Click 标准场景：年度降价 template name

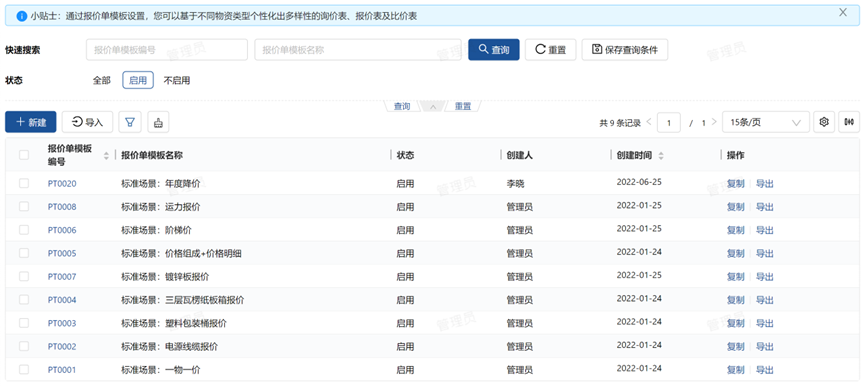[161, 184]
